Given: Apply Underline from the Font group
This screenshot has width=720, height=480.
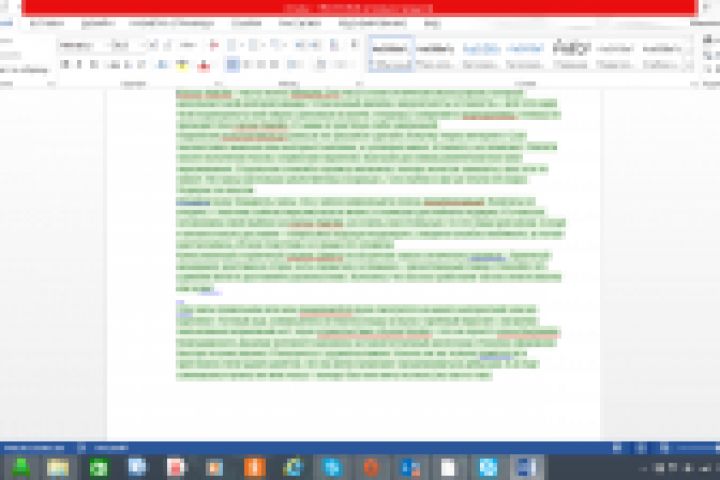Looking at the screenshot, I should click(x=94, y=64).
